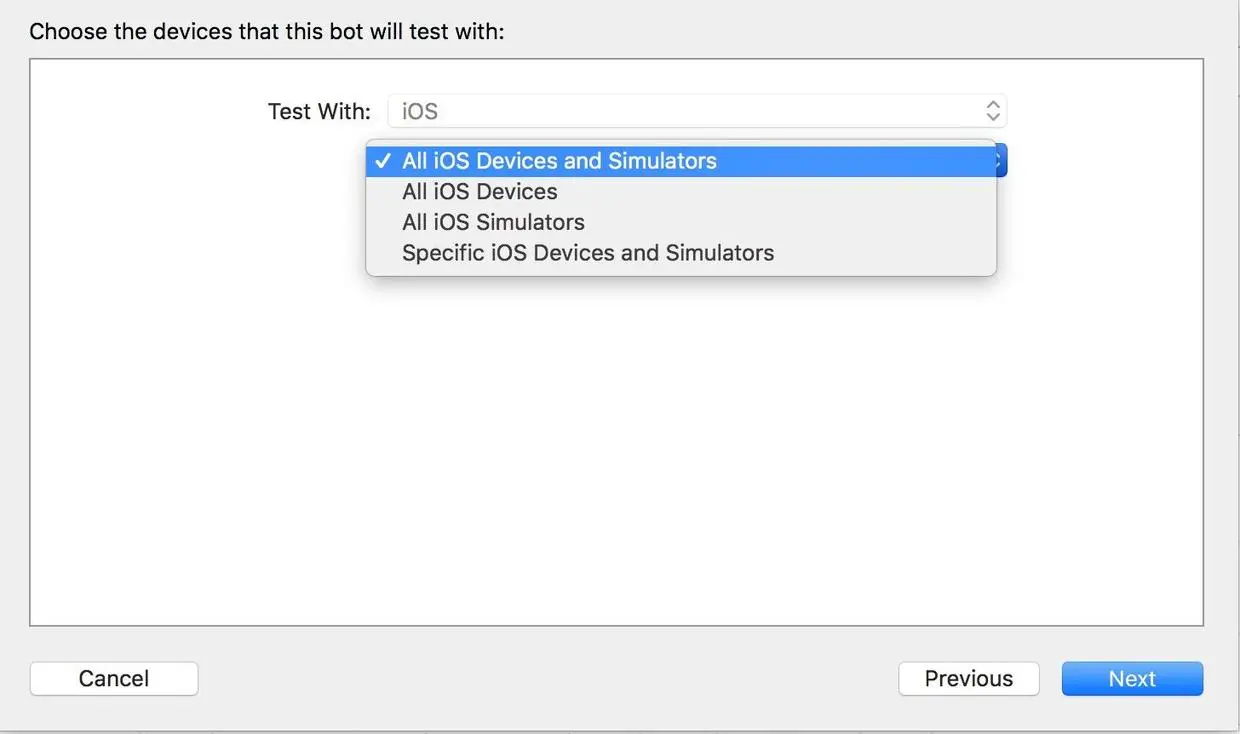Click the blue popup arrow behind the menu
1240x734 pixels.
click(1002, 161)
